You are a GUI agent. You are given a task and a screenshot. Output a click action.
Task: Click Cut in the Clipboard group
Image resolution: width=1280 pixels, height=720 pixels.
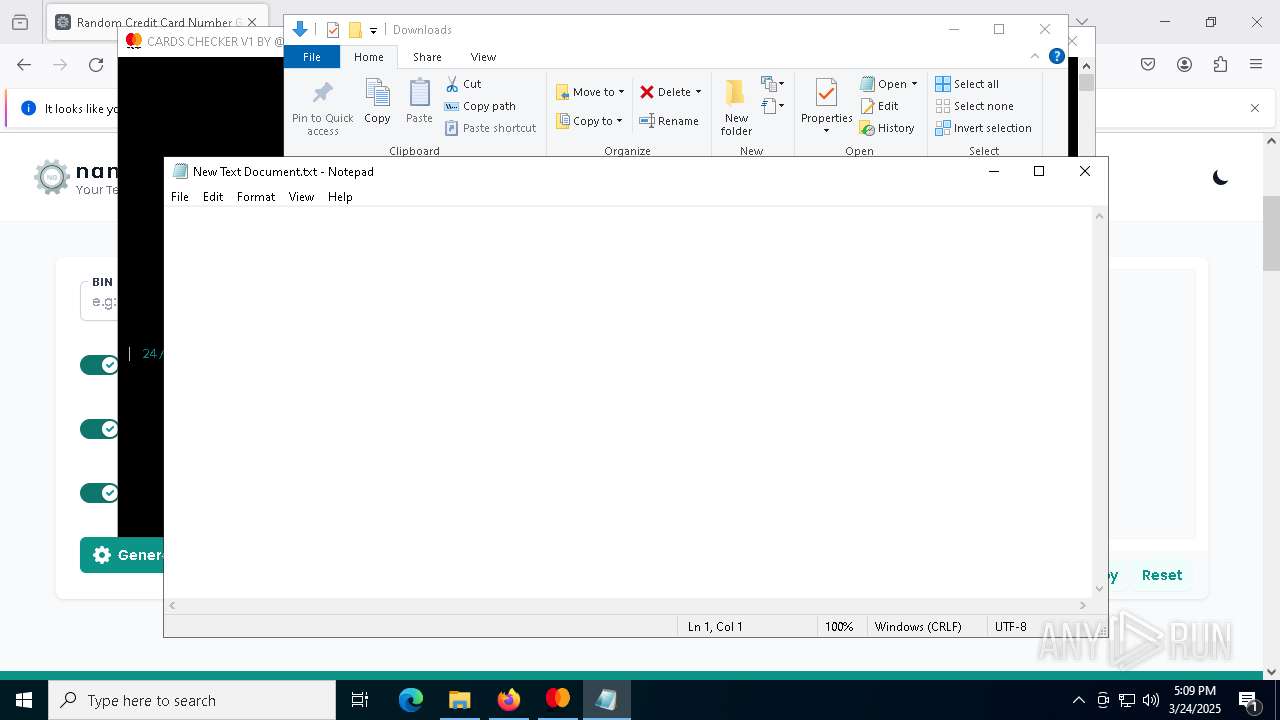pos(463,84)
